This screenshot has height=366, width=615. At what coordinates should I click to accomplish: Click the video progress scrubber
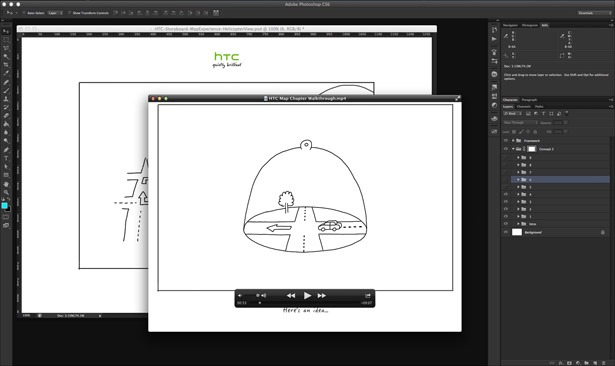(260, 303)
